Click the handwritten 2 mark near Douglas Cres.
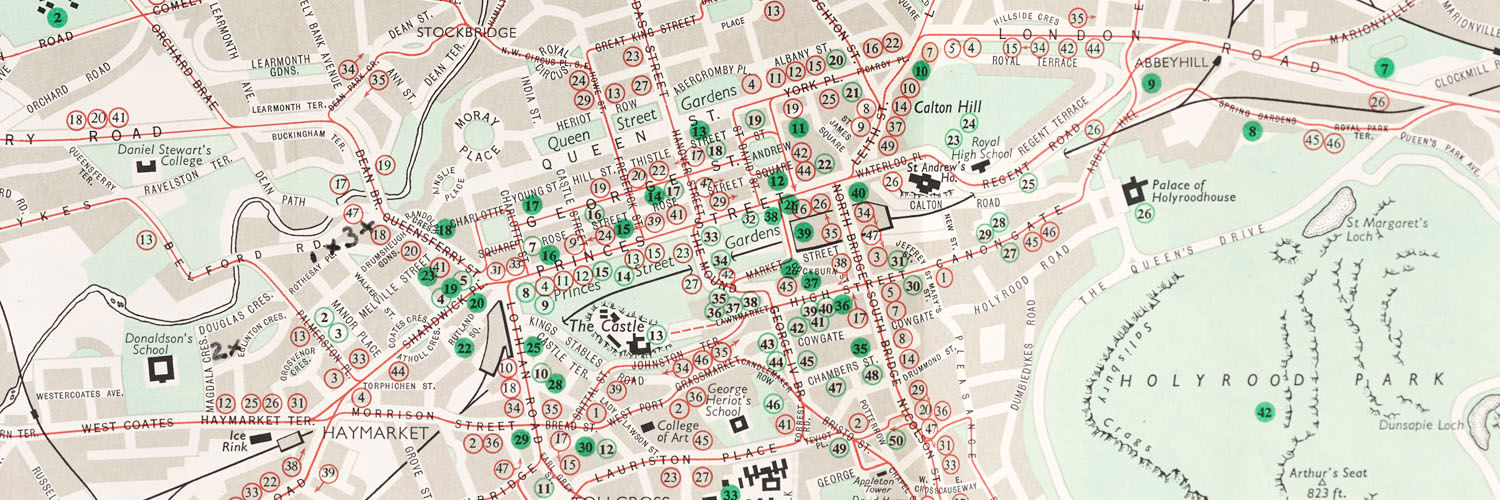This screenshot has height=500, width=1500. click(217, 350)
